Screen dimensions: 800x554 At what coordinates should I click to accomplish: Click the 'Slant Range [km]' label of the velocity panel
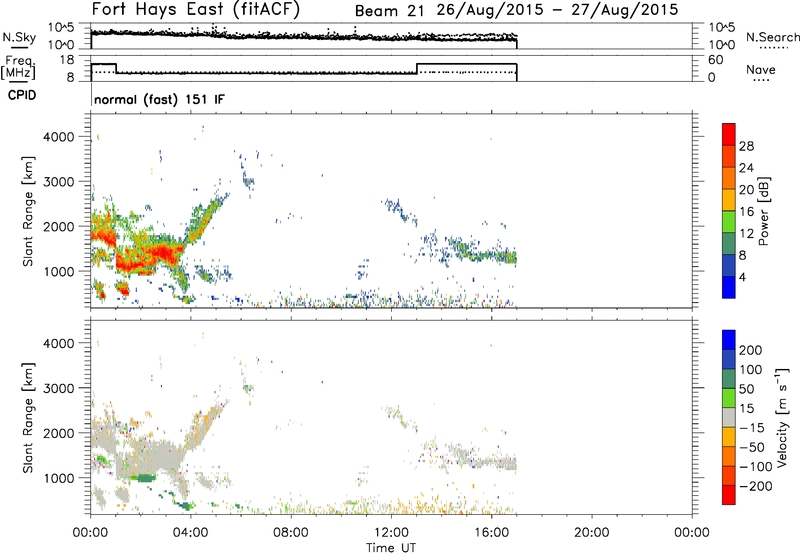[28, 417]
